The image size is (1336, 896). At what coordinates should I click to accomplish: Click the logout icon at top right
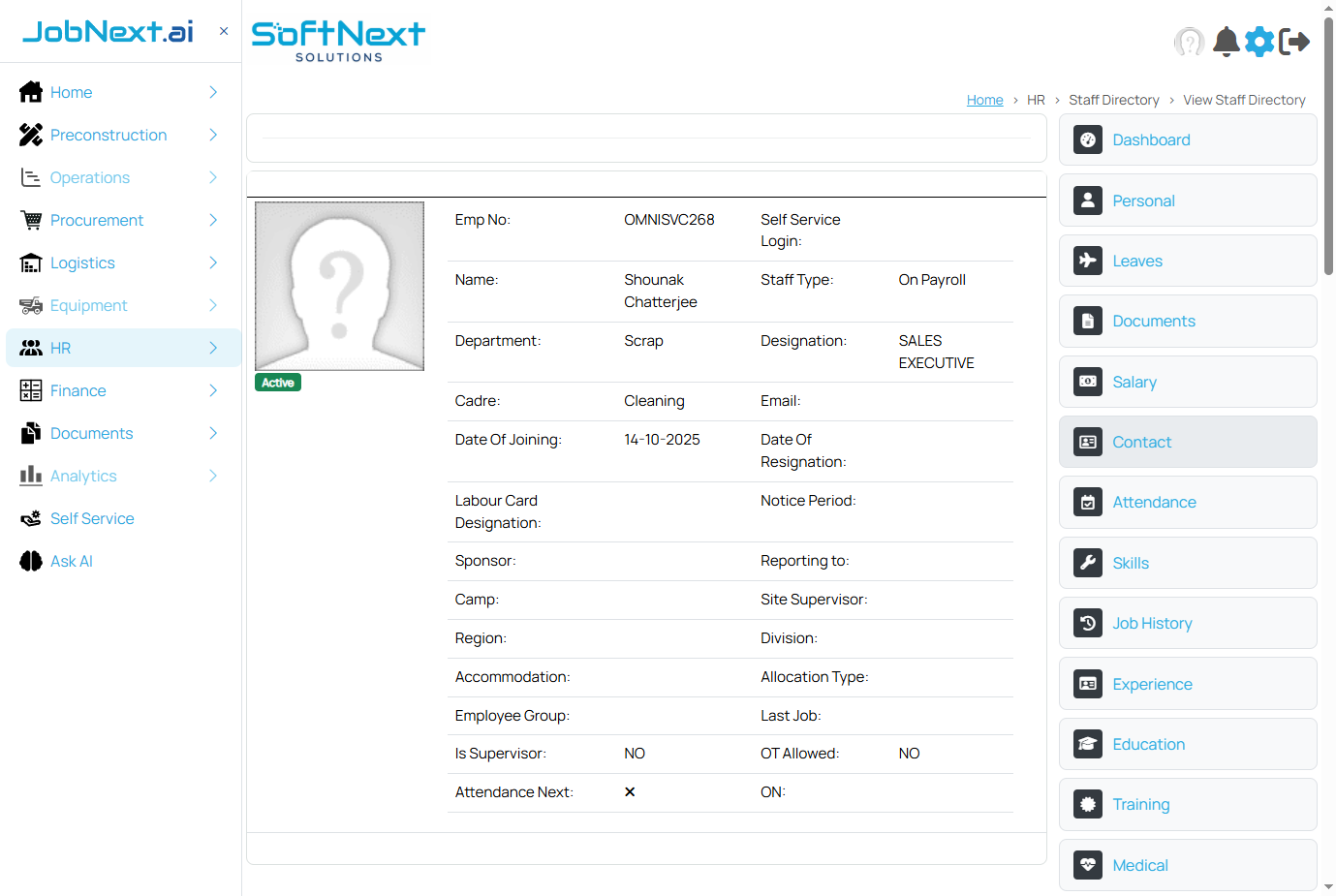(1295, 42)
